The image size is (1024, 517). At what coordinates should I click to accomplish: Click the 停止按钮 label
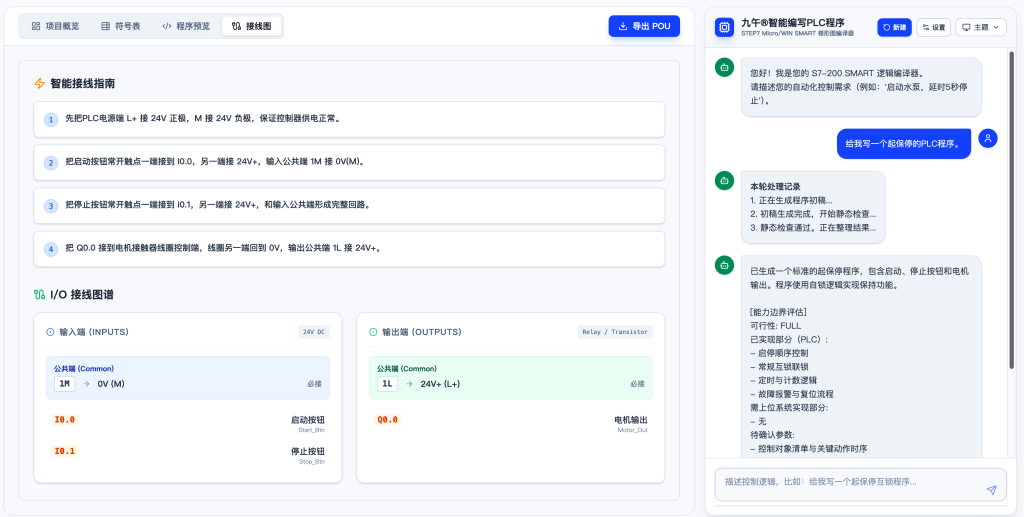coord(308,451)
